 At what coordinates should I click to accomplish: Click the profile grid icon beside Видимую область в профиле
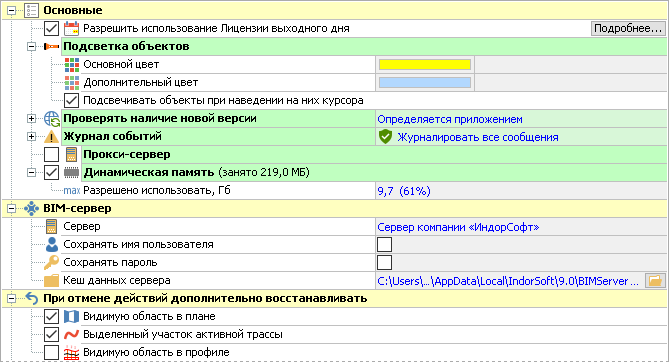[71, 353]
